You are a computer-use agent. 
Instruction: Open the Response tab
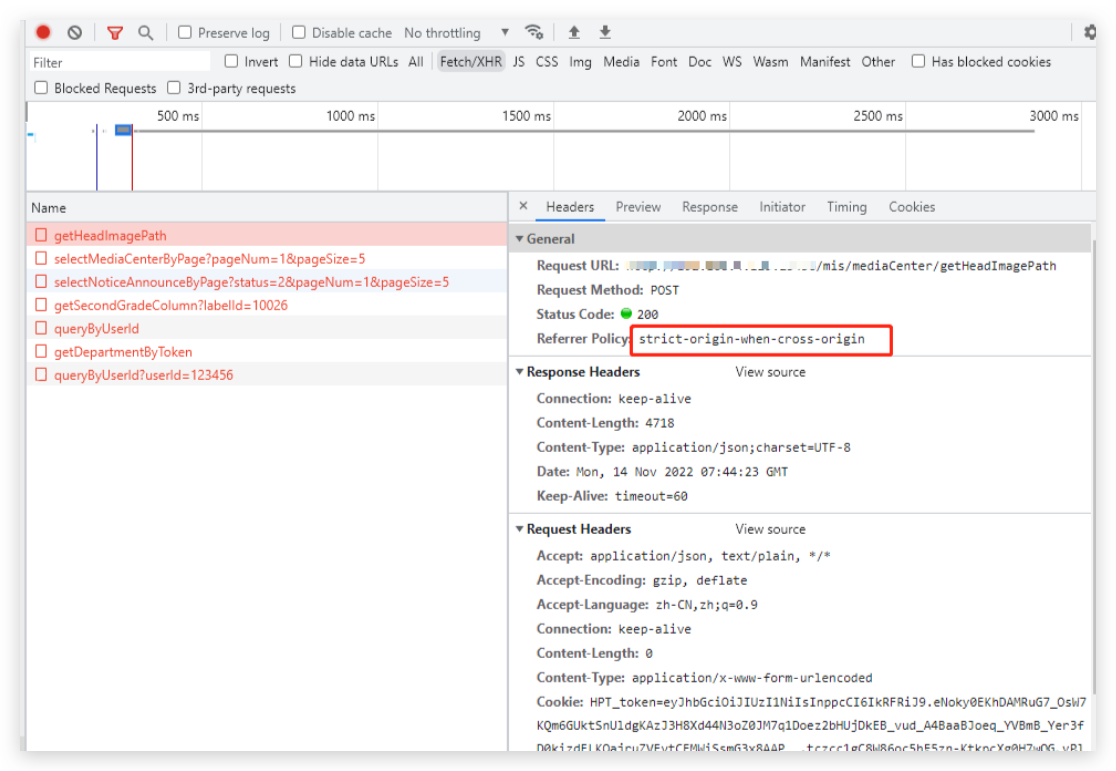(x=710, y=206)
